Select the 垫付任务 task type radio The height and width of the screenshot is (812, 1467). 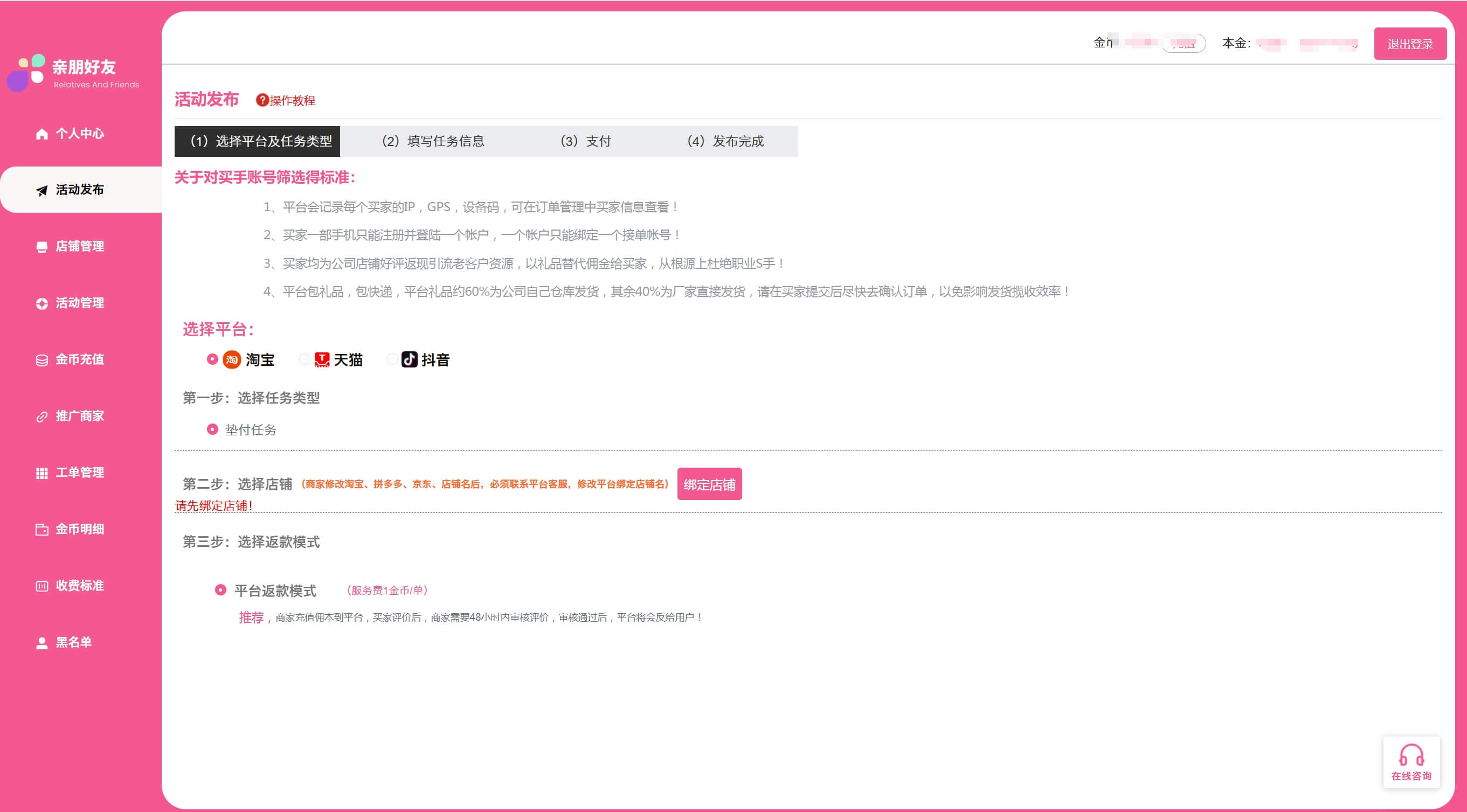point(212,429)
